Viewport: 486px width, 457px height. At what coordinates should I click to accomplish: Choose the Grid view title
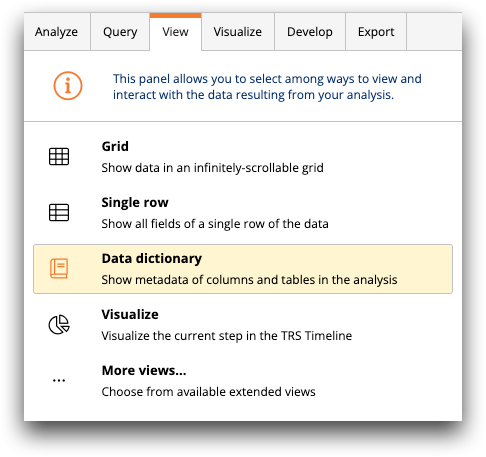pyautogui.click(x=115, y=146)
